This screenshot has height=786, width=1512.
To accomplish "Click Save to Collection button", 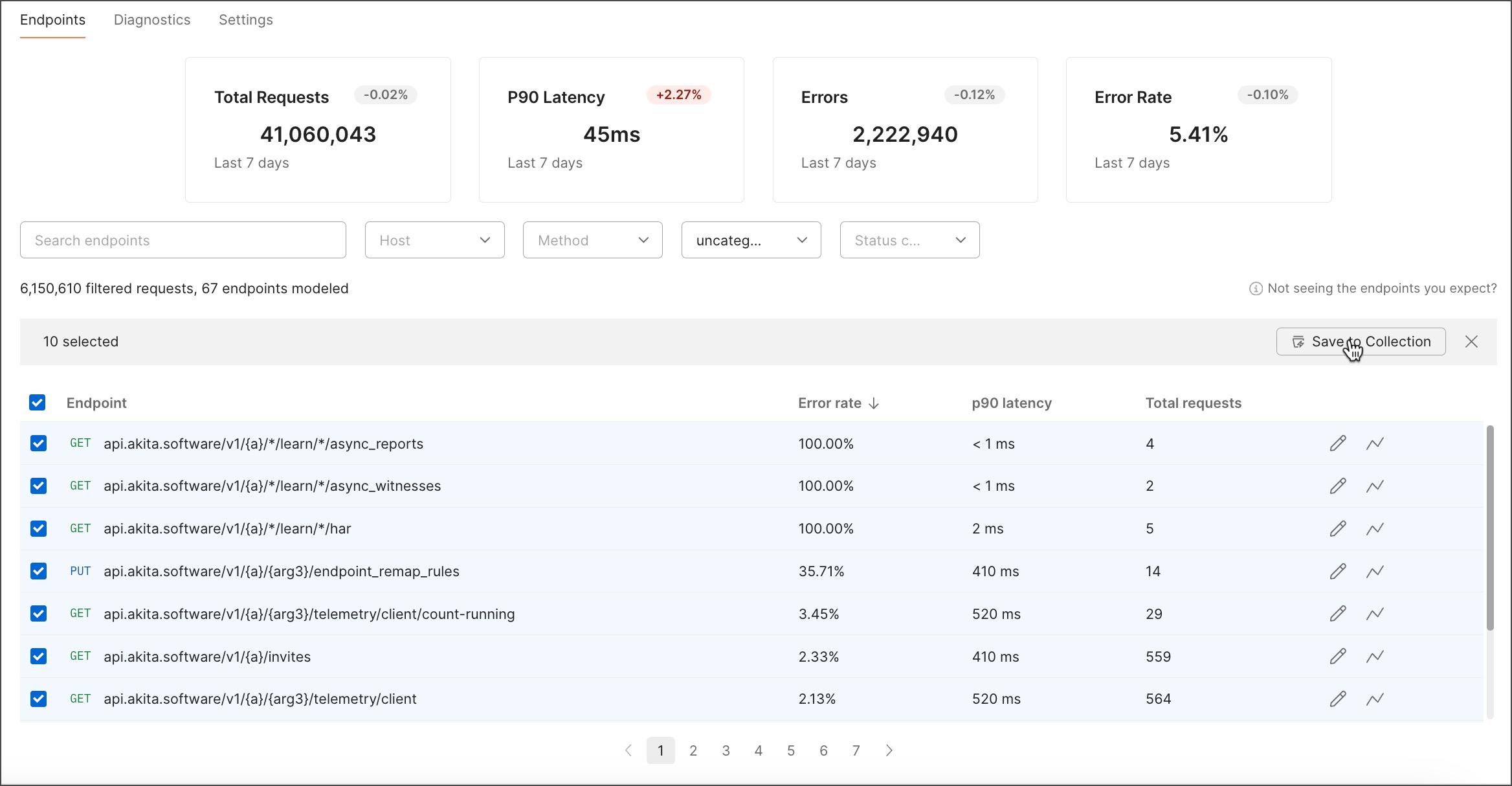I will click(1361, 342).
